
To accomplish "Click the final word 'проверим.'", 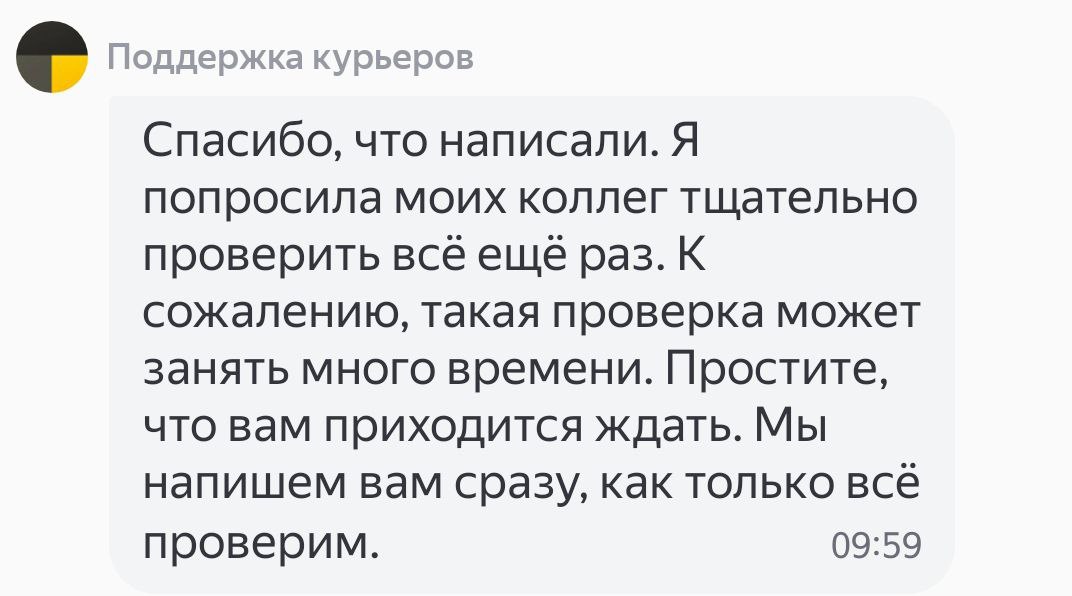I will point(263,543).
